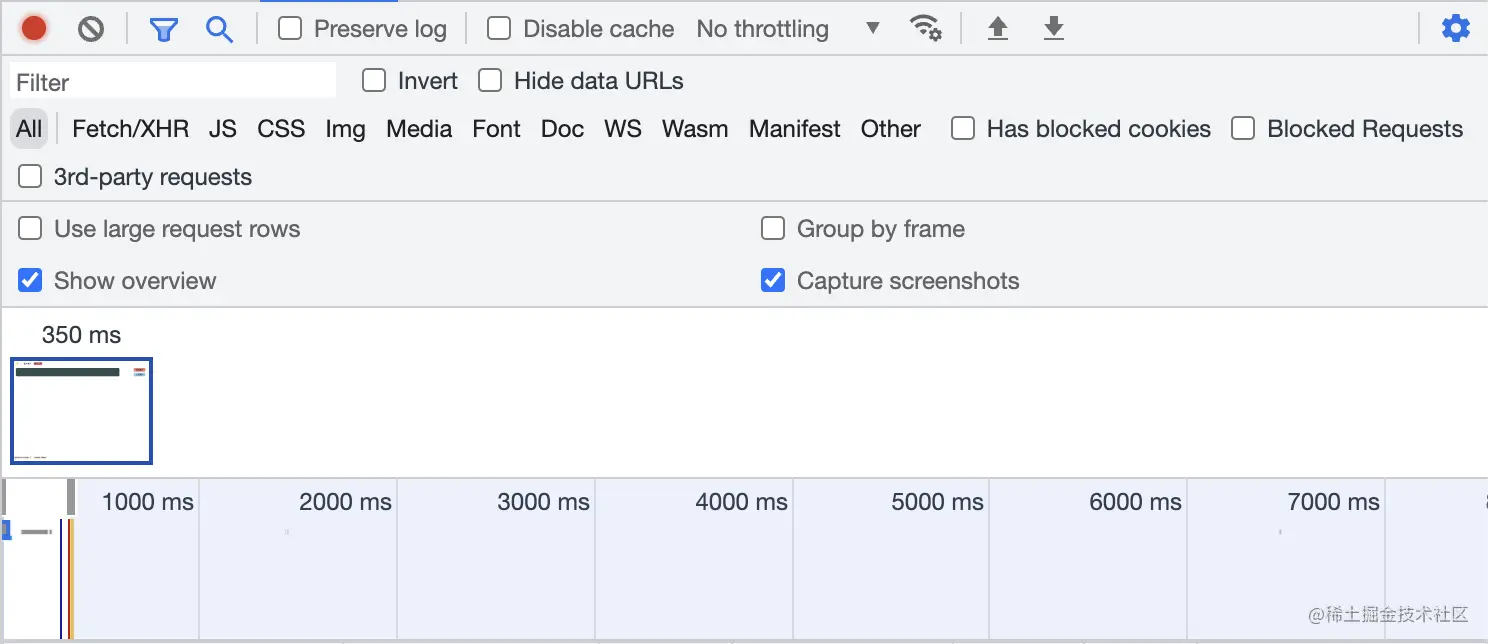Screen dimensions: 1488x644
Task: Tick the Disable cache checkbox
Action: pos(499,29)
